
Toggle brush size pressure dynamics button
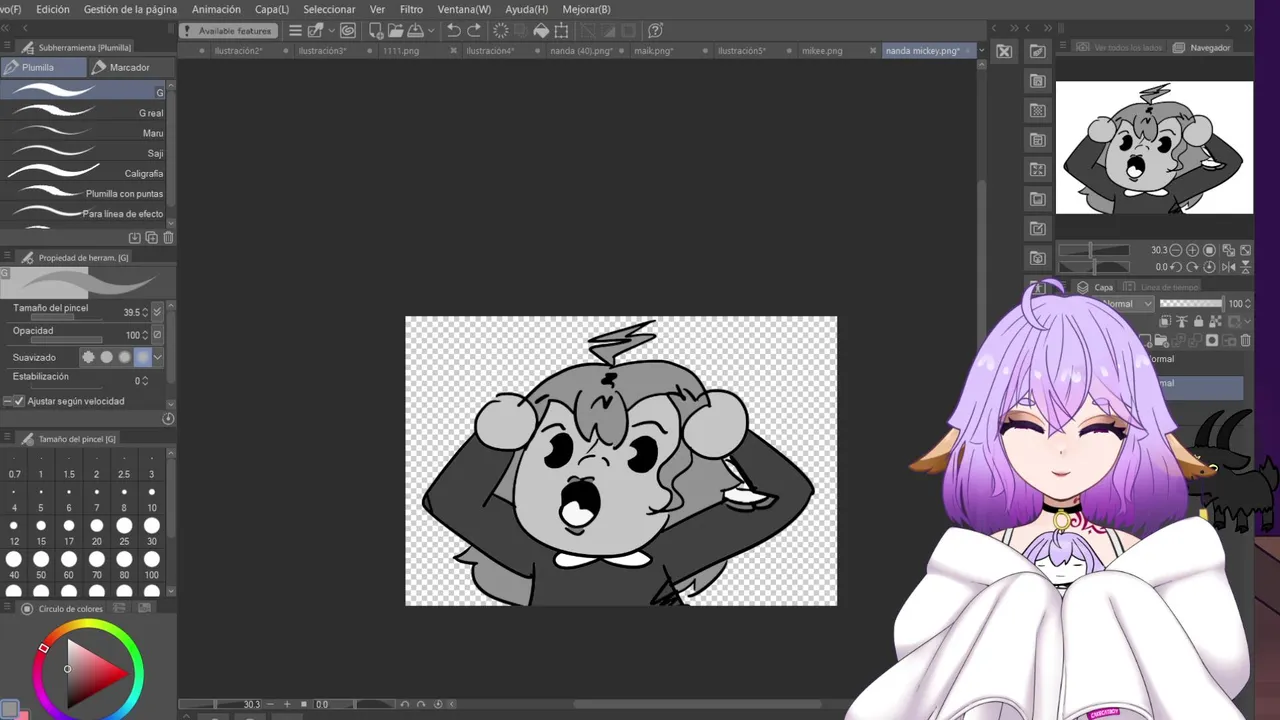(157, 312)
